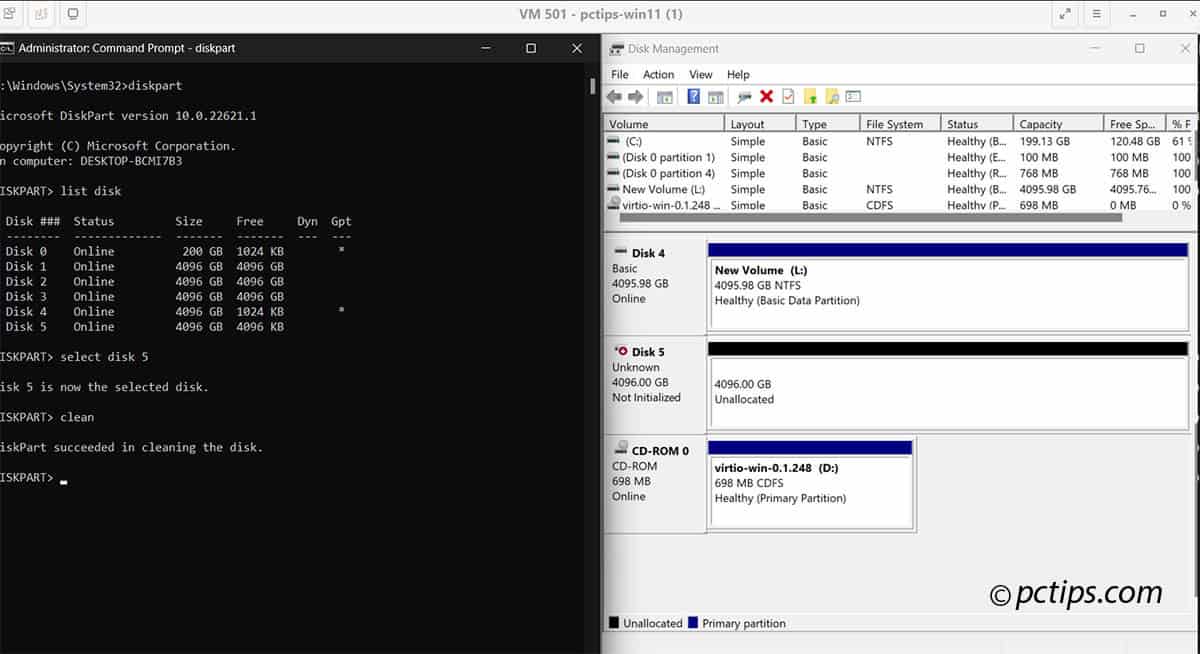The width and height of the screenshot is (1200, 654).
Task: Click the VM fullscreen expand icon at top right
Action: pyautogui.click(x=1064, y=15)
